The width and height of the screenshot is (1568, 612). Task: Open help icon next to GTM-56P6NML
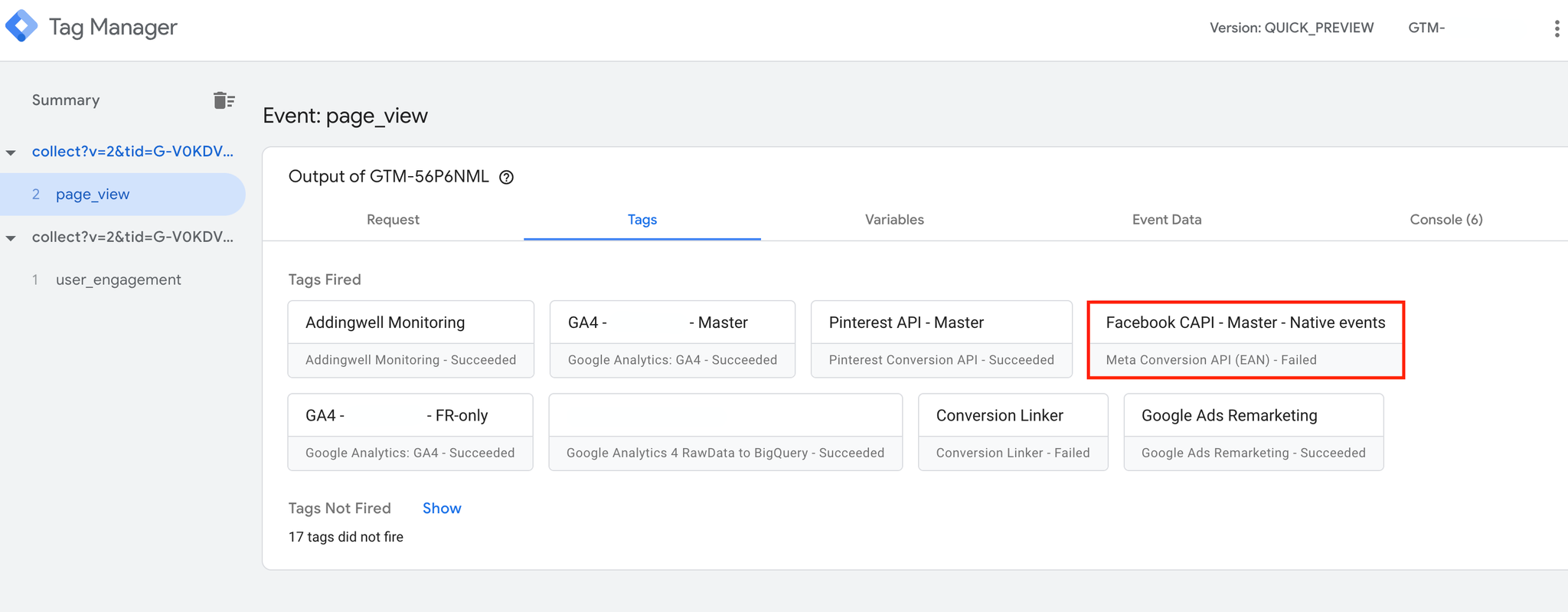point(506,177)
